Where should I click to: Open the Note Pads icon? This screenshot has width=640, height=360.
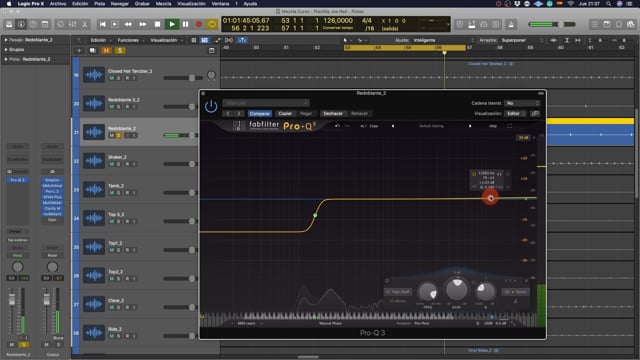607,24
